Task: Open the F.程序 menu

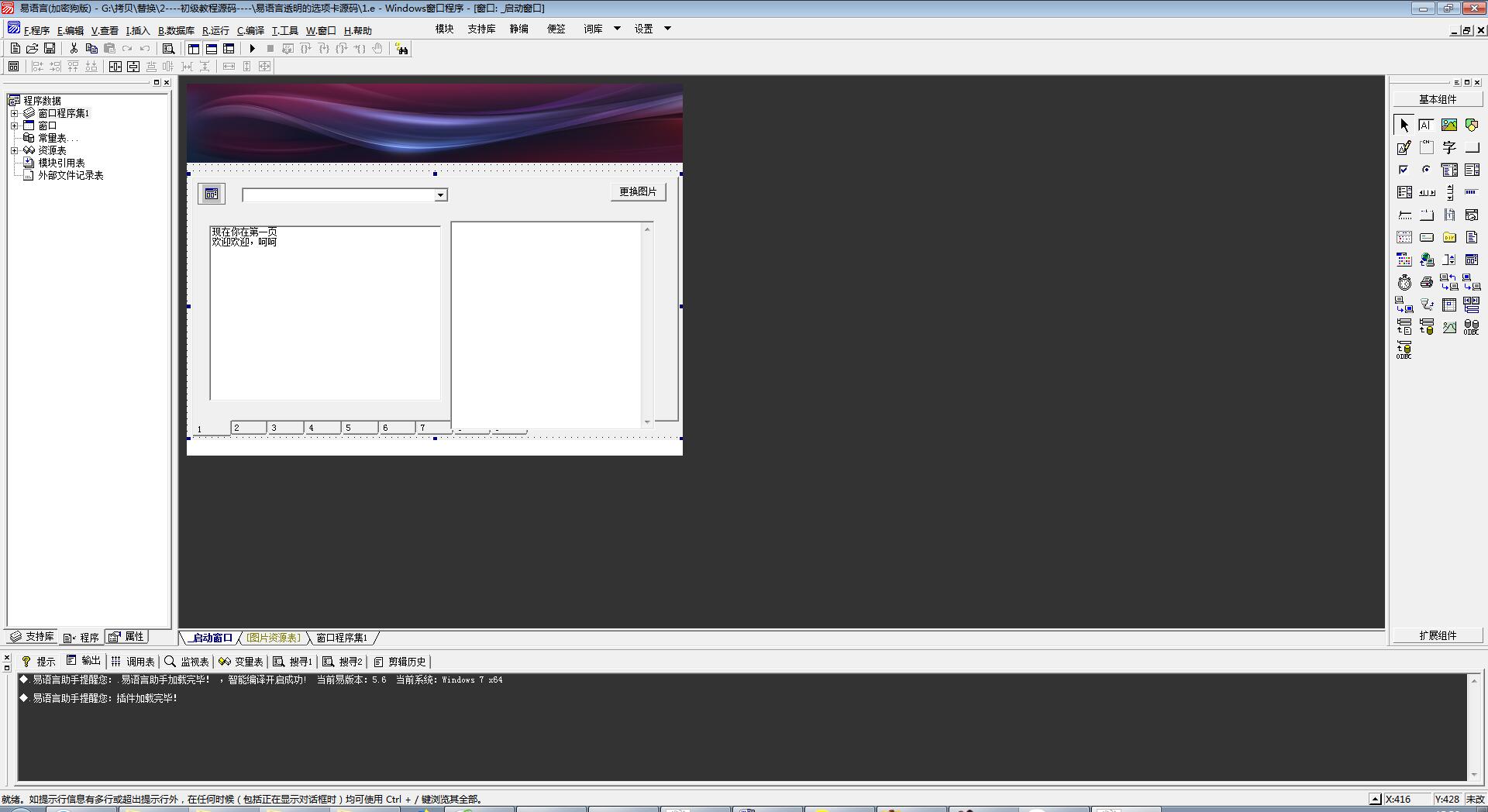Action: (x=36, y=30)
